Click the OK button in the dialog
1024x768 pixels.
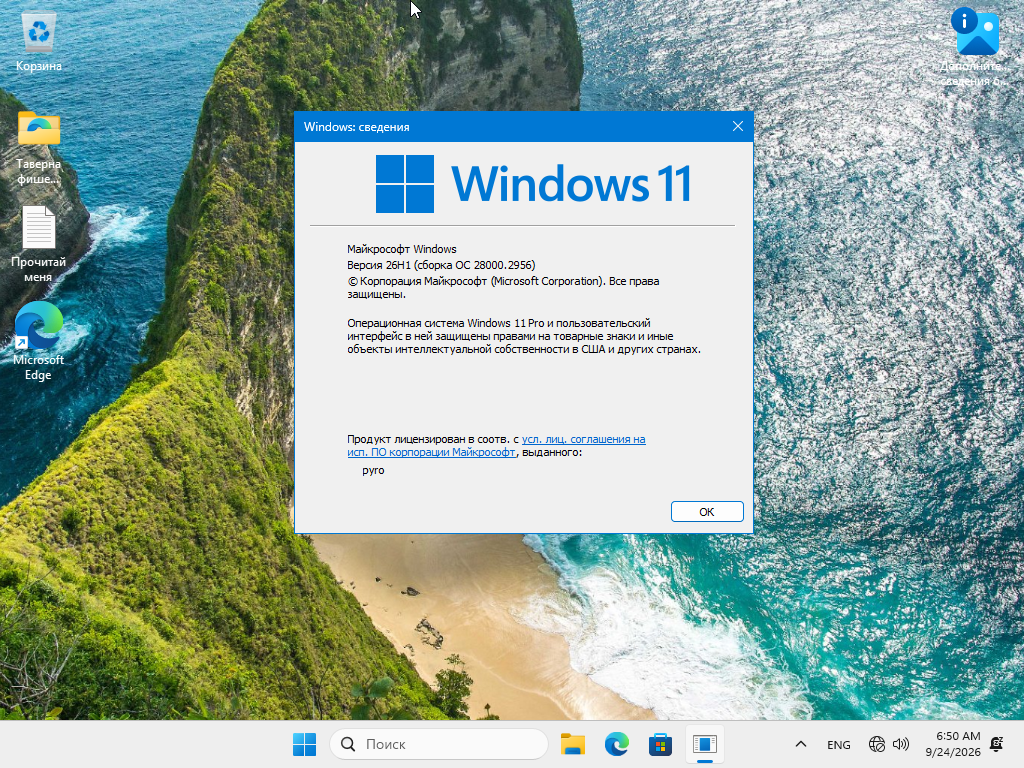[707, 512]
